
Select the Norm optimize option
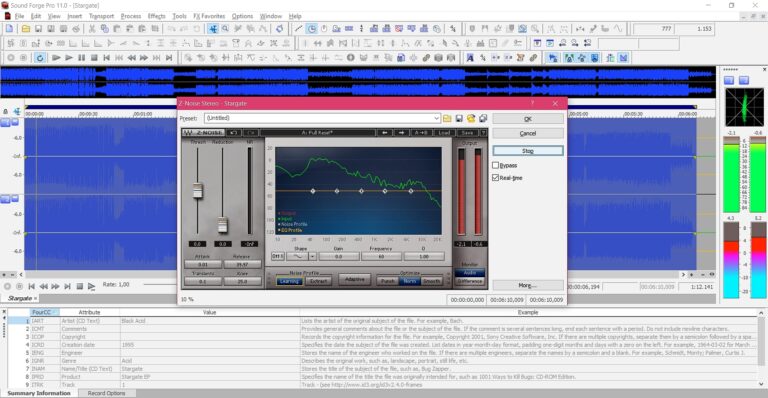pos(409,281)
